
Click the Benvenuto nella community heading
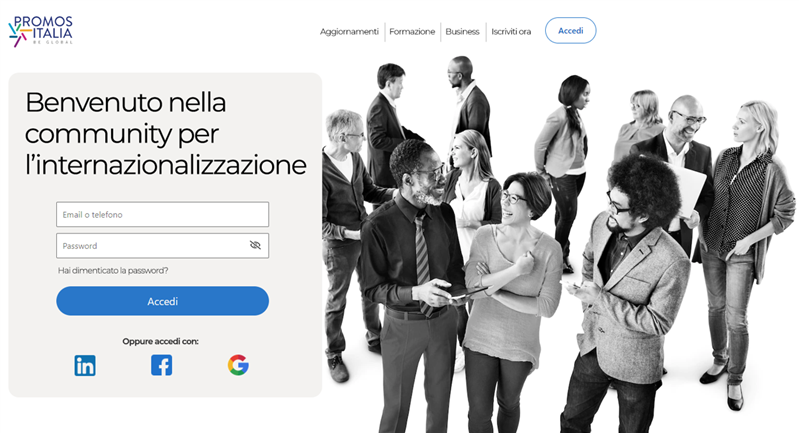(166, 133)
